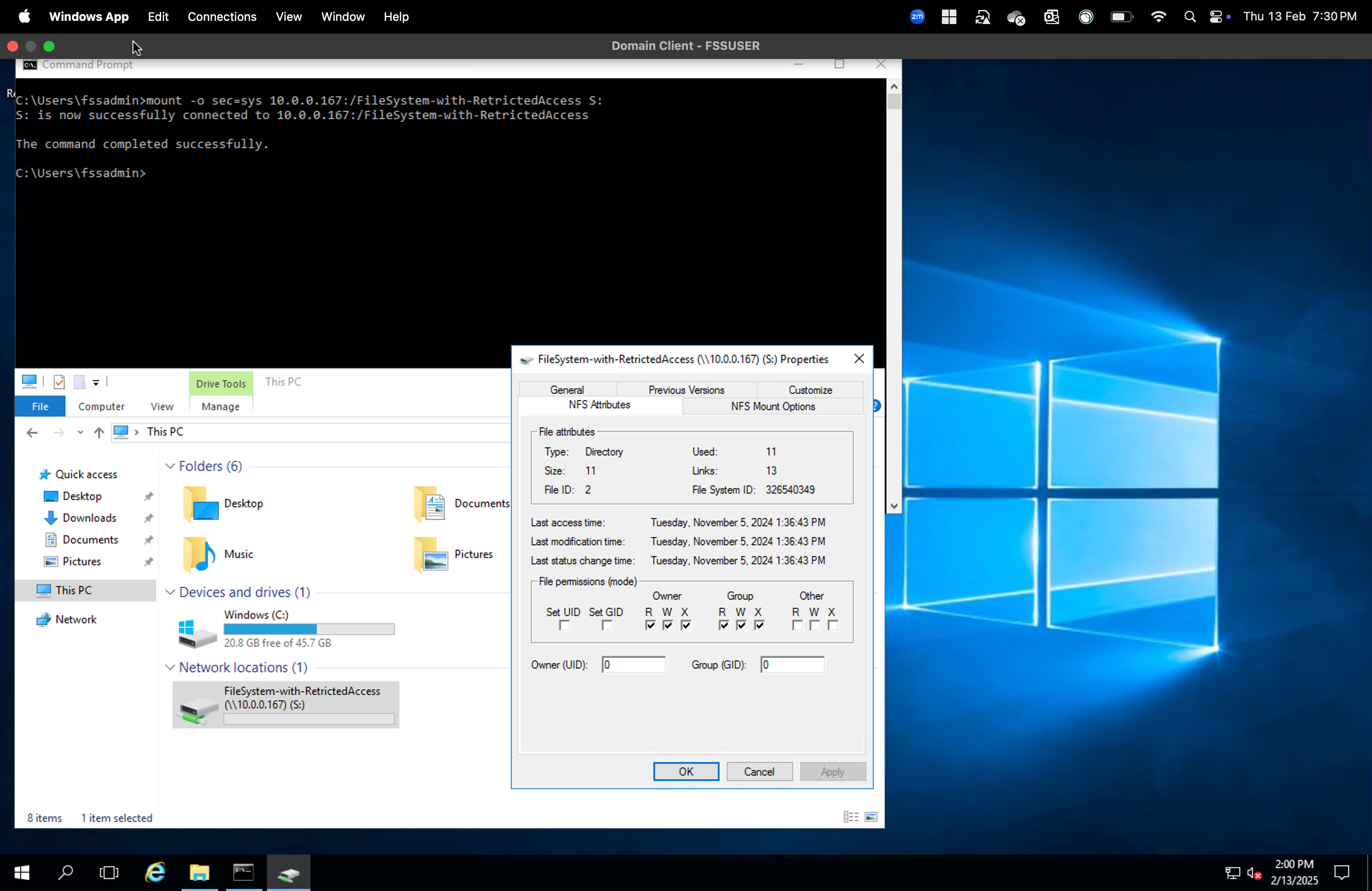Open File Explorer from the taskbar
The width and height of the screenshot is (1372, 891).
(x=198, y=872)
